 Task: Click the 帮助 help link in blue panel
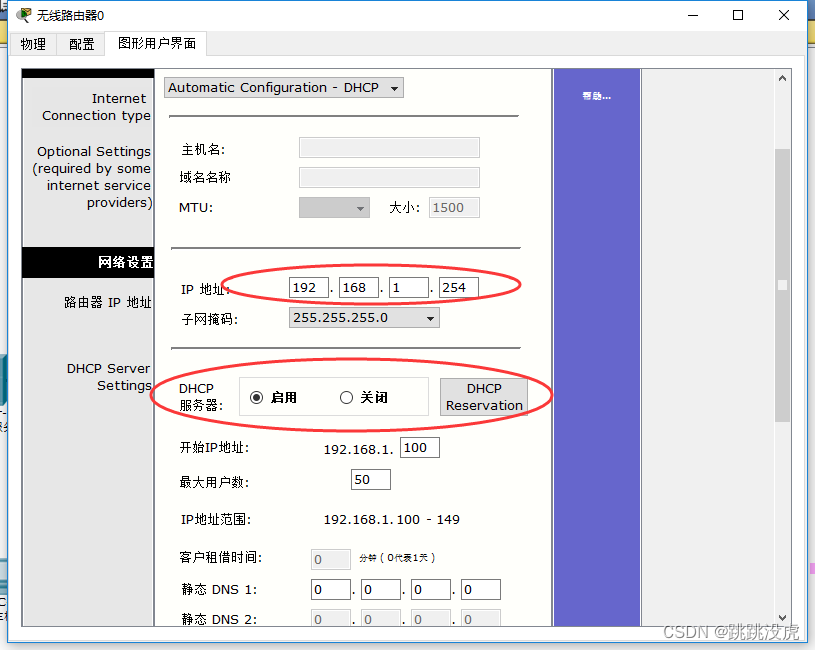point(596,96)
